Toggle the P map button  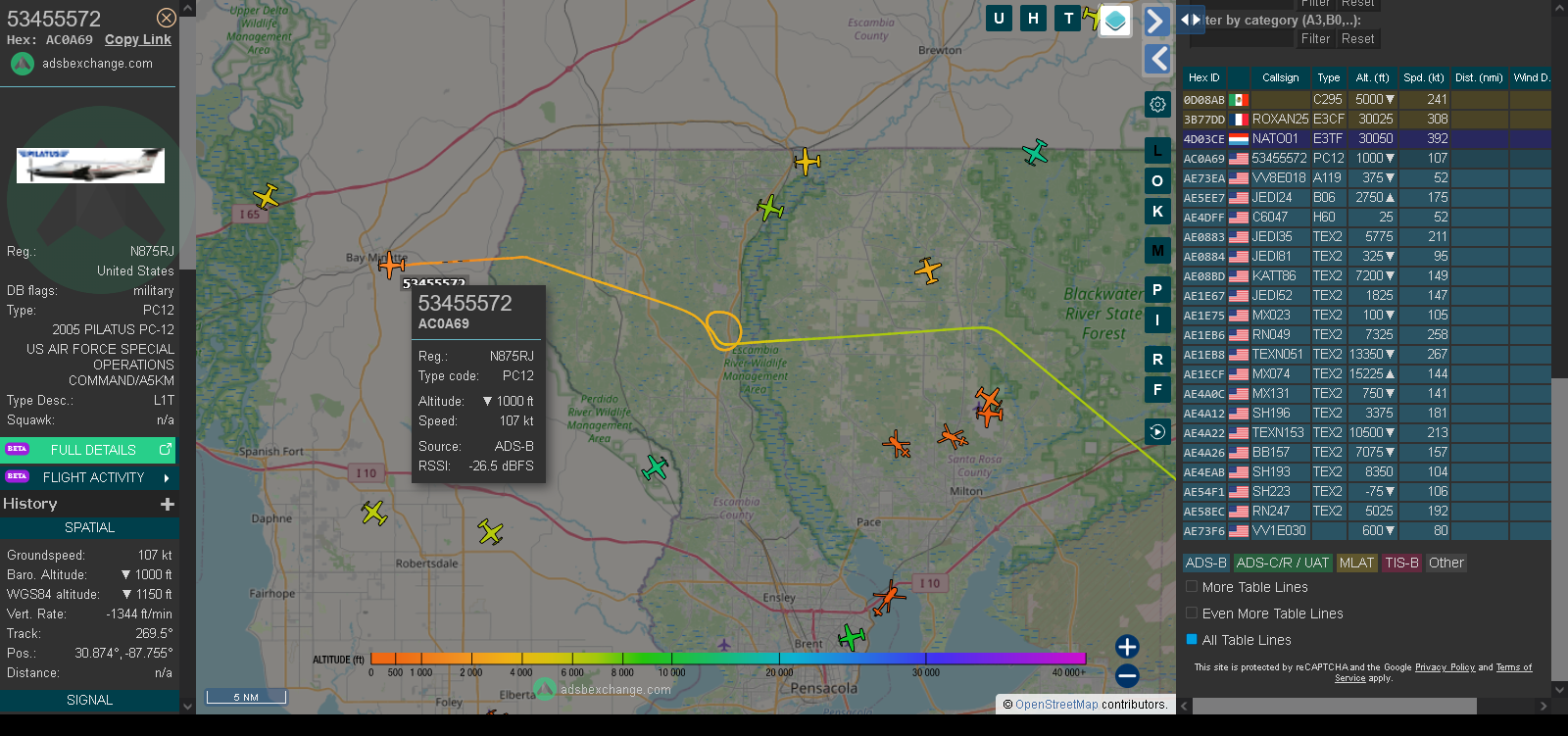(x=1157, y=289)
